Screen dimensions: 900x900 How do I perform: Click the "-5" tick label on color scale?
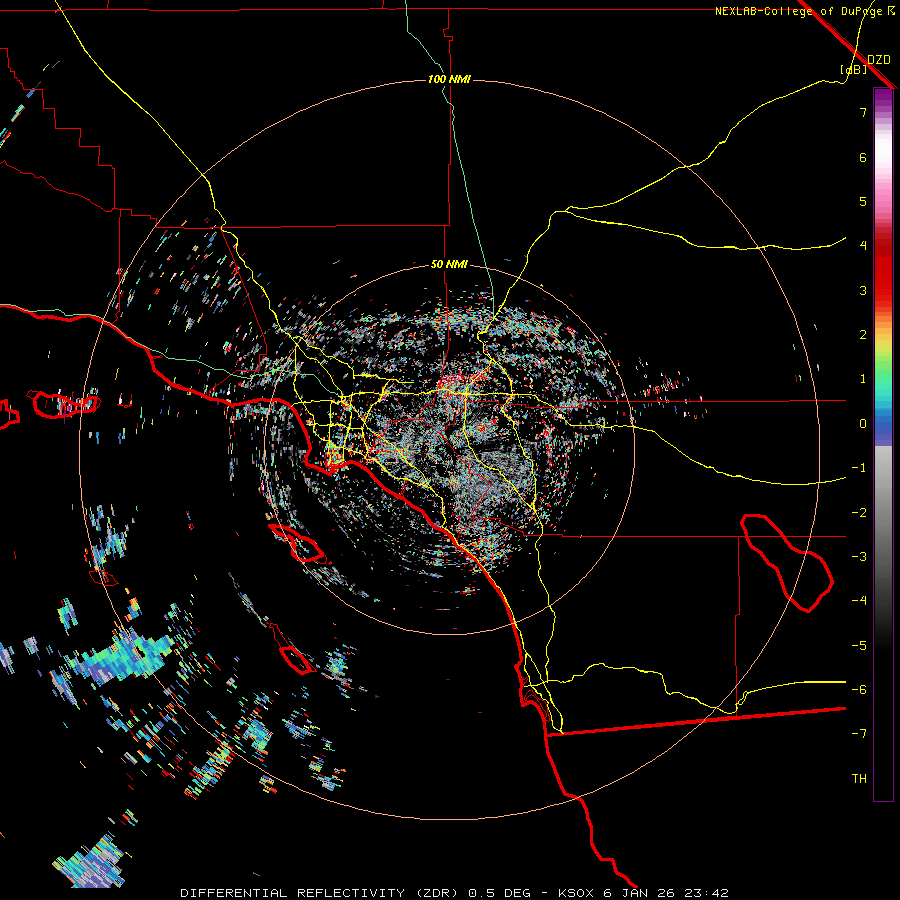(x=859, y=646)
